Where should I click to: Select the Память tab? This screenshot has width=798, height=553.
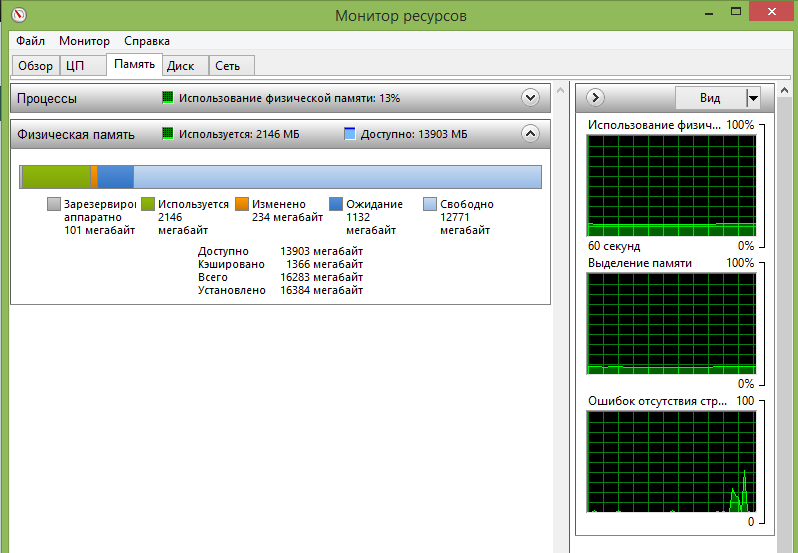point(134,64)
